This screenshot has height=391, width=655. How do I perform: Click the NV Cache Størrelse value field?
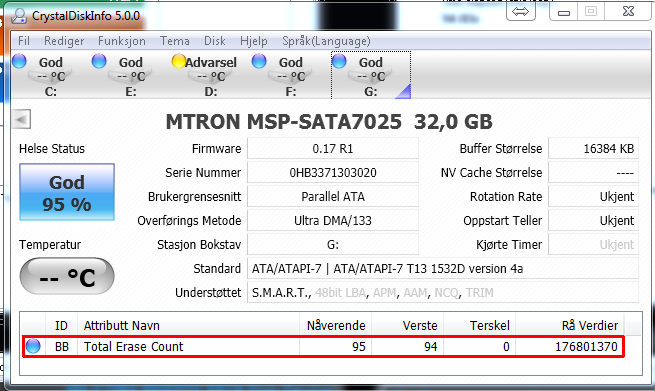tap(594, 173)
